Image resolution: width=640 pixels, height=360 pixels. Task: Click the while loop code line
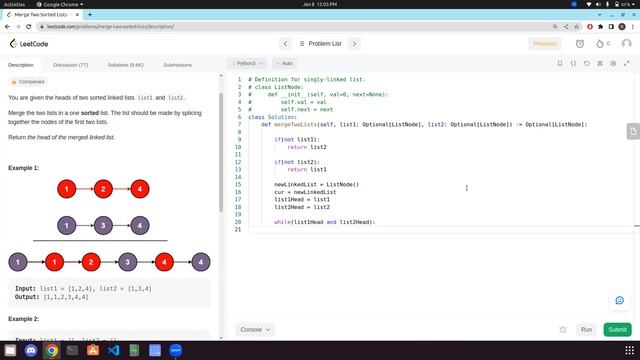tap(324, 222)
